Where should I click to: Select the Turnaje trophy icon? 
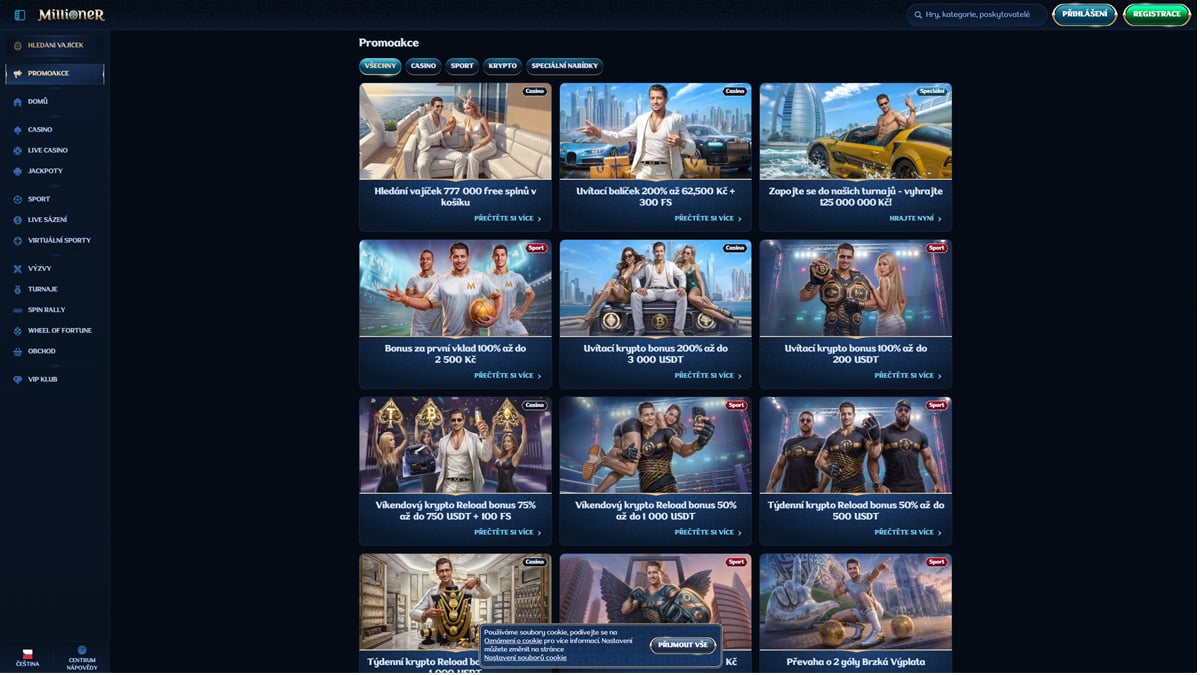pos(18,289)
